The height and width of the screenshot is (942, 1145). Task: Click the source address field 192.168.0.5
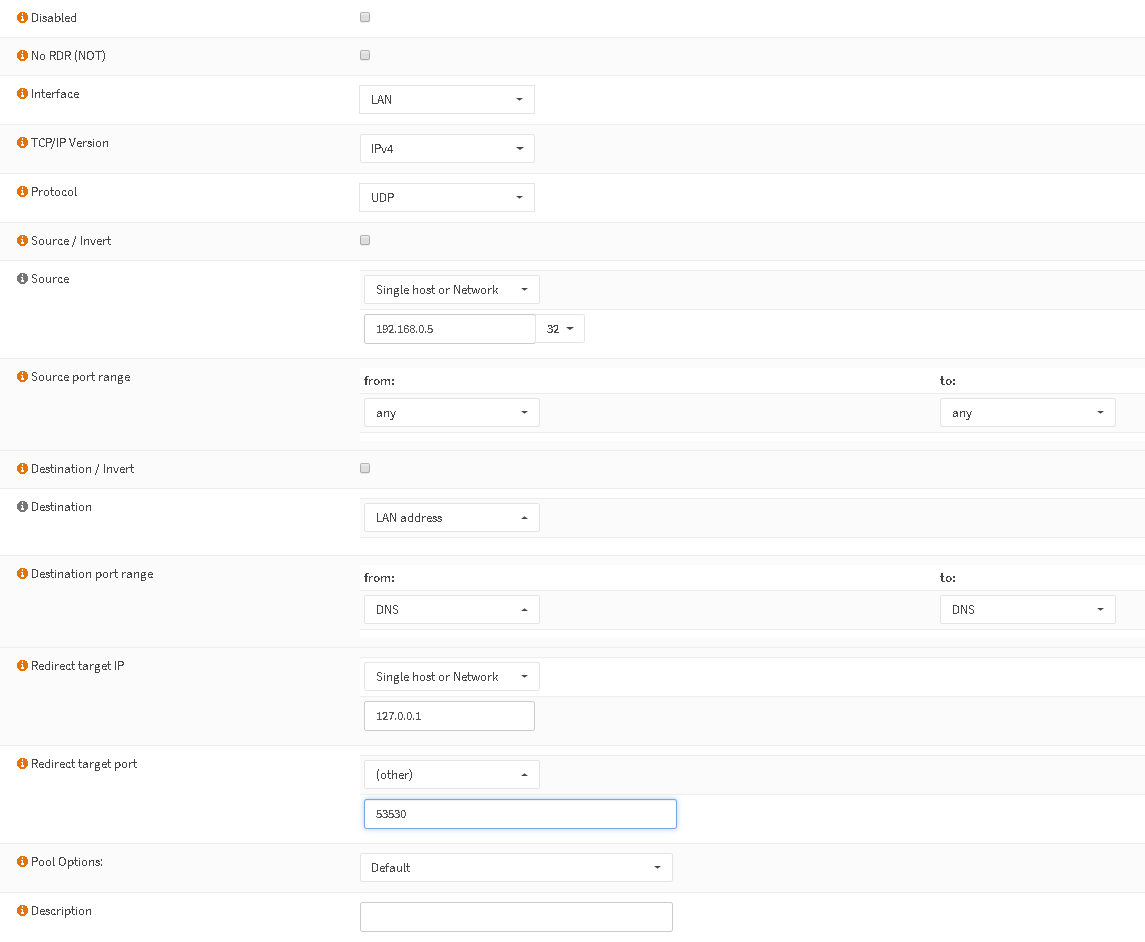[450, 329]
